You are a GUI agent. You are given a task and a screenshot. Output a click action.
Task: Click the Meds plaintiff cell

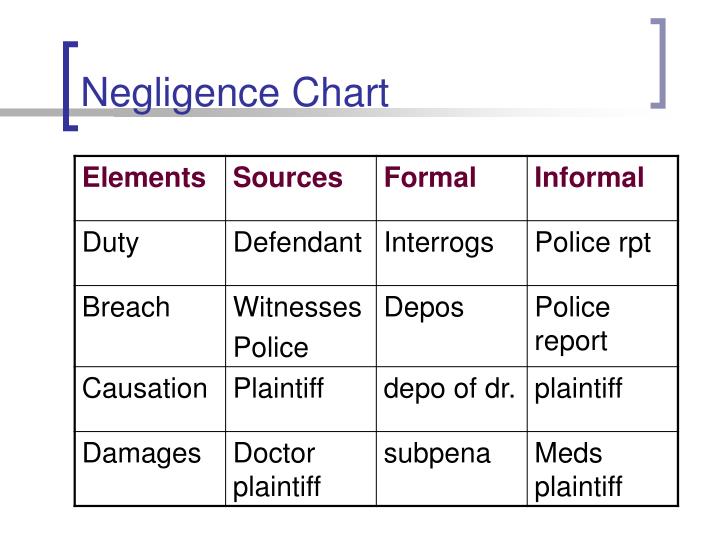(578, 469)
